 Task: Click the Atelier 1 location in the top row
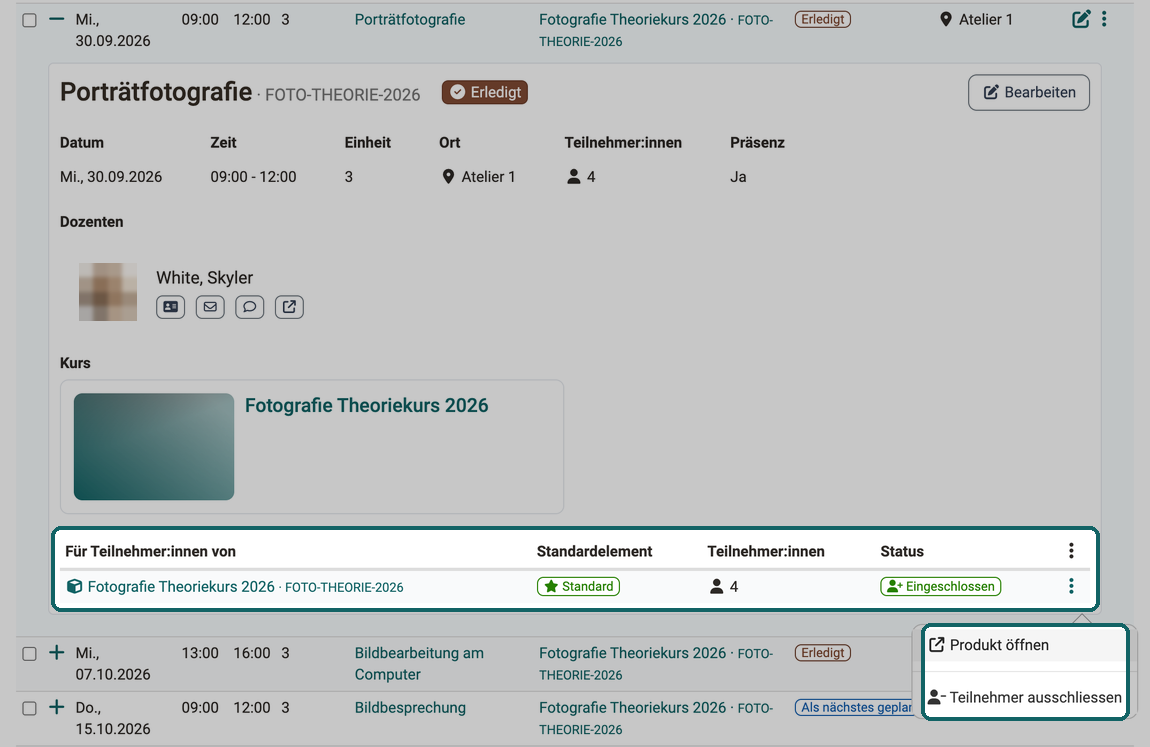point(976,20)
